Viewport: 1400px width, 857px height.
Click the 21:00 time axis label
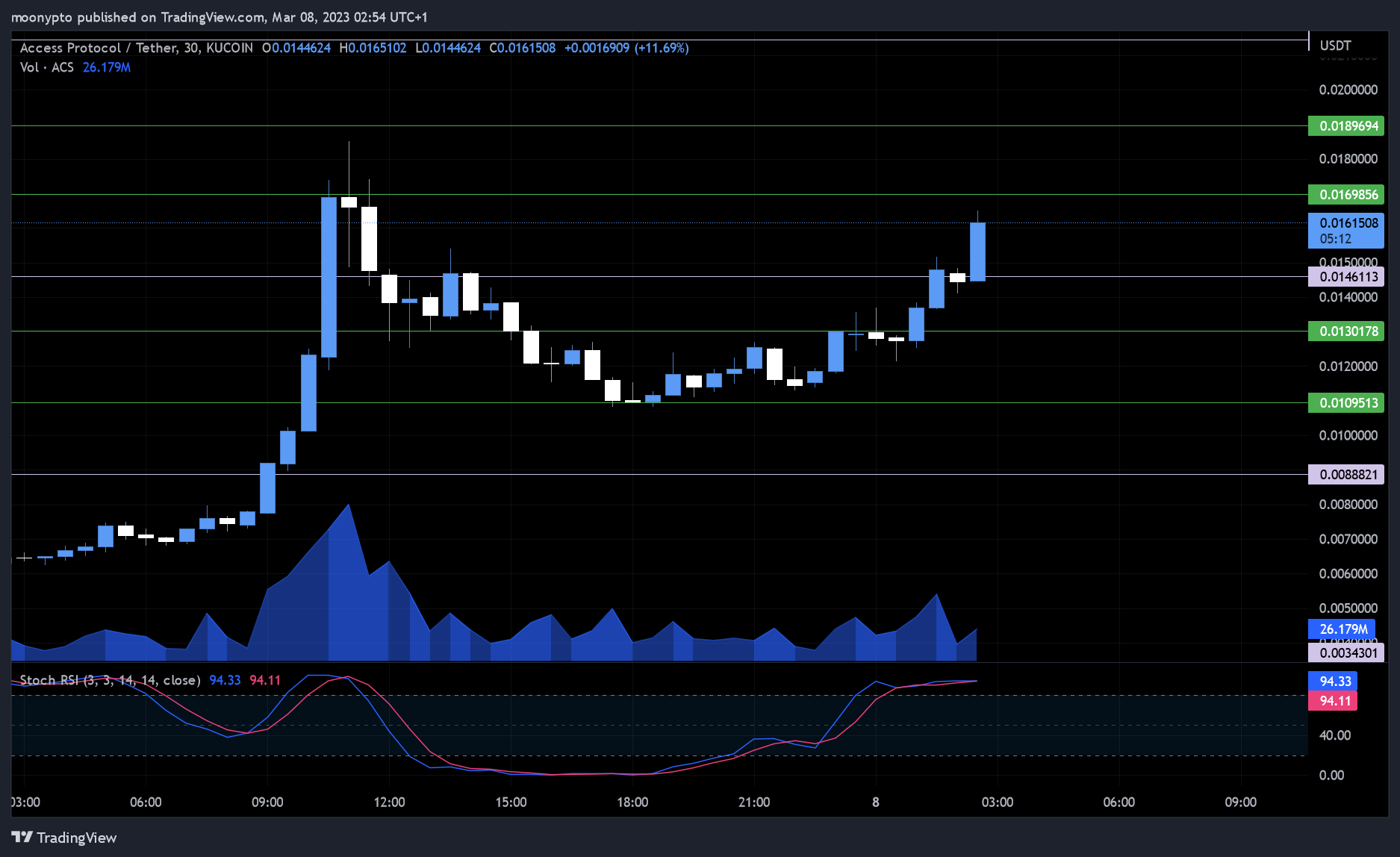tap(754, 803)
